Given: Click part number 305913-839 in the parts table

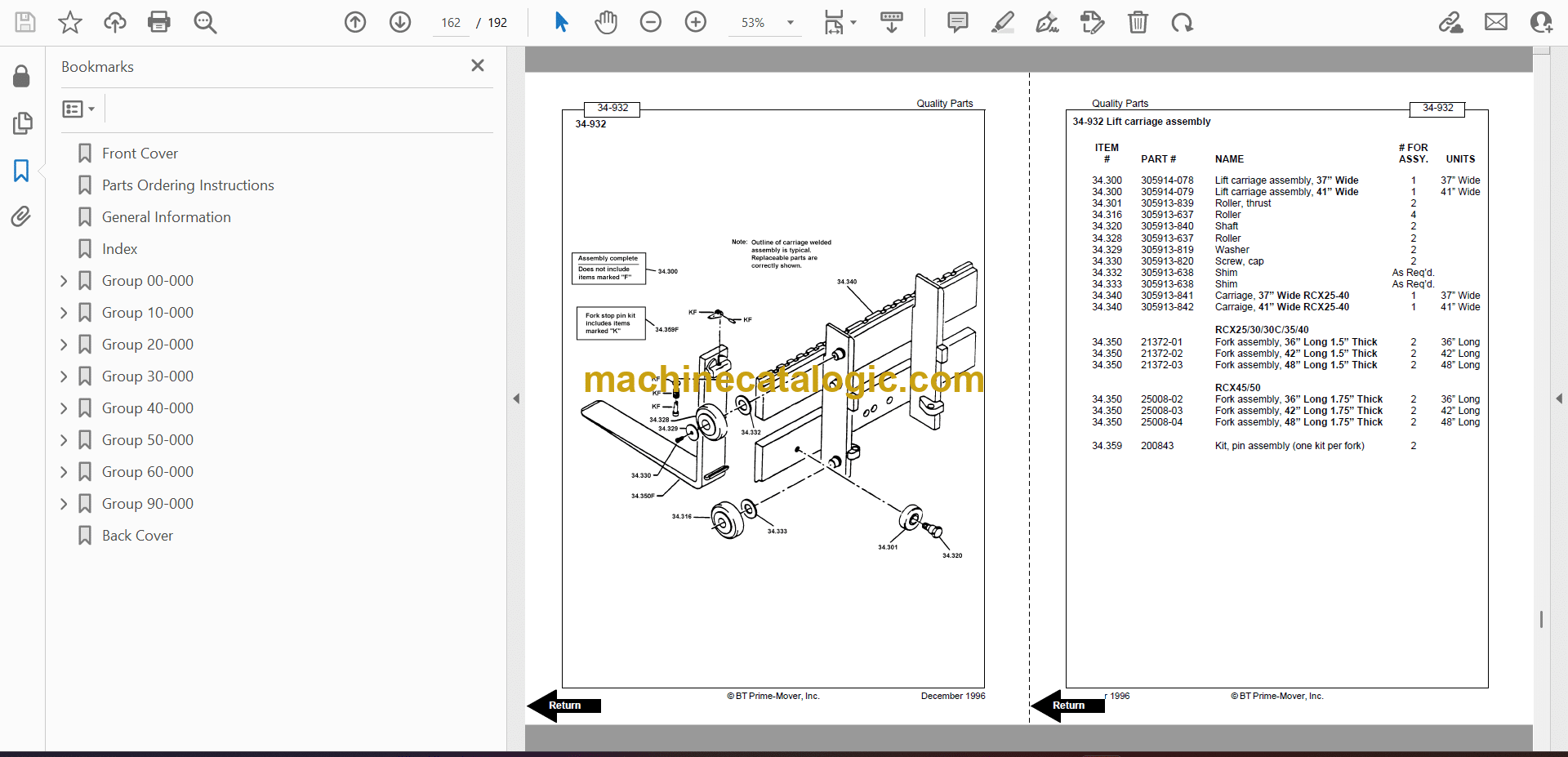Looking at the screenshot, I should click(x=1167, y=203).
